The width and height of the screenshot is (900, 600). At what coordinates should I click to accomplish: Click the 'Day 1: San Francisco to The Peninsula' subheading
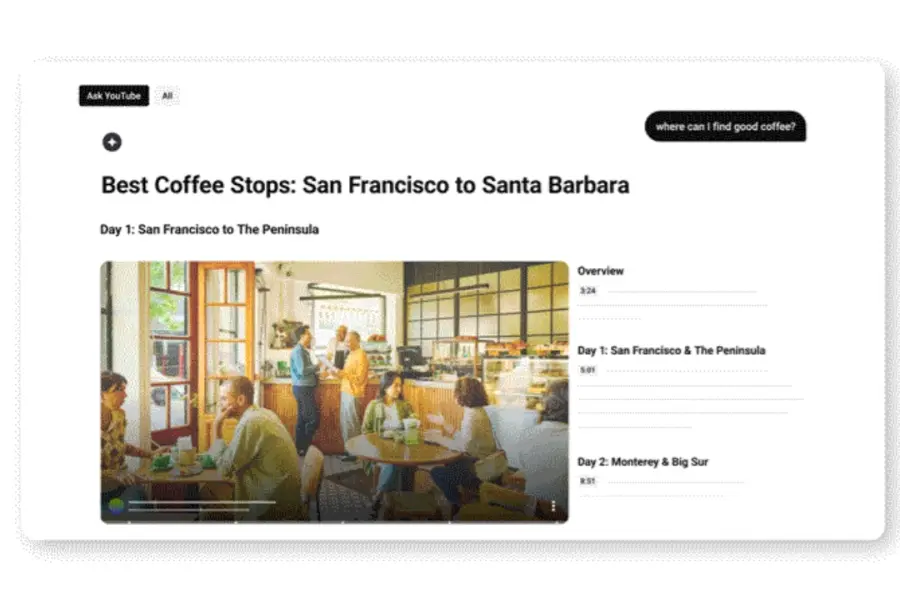point(210,229)
